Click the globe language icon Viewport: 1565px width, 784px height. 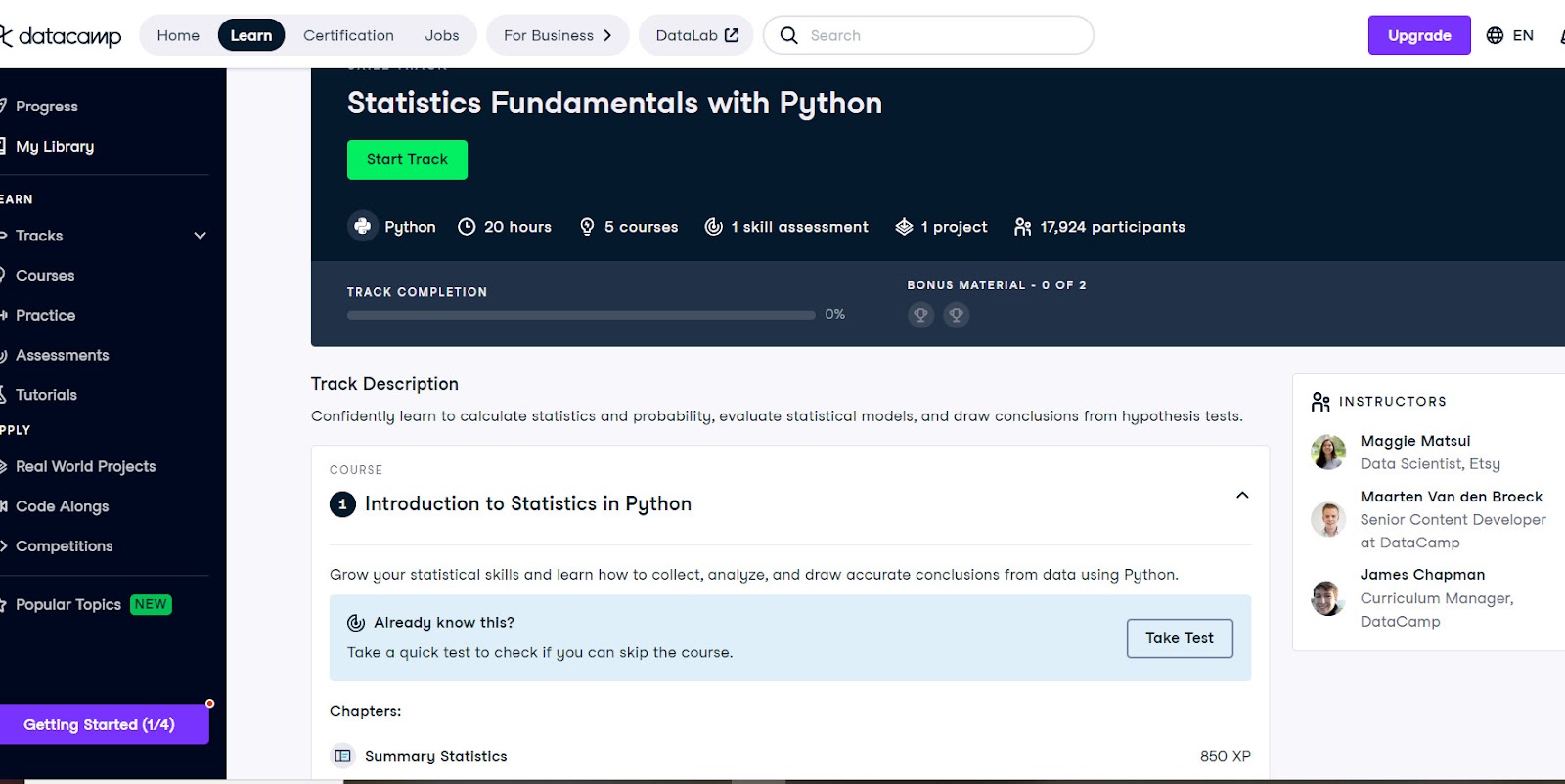[1495, 35]
